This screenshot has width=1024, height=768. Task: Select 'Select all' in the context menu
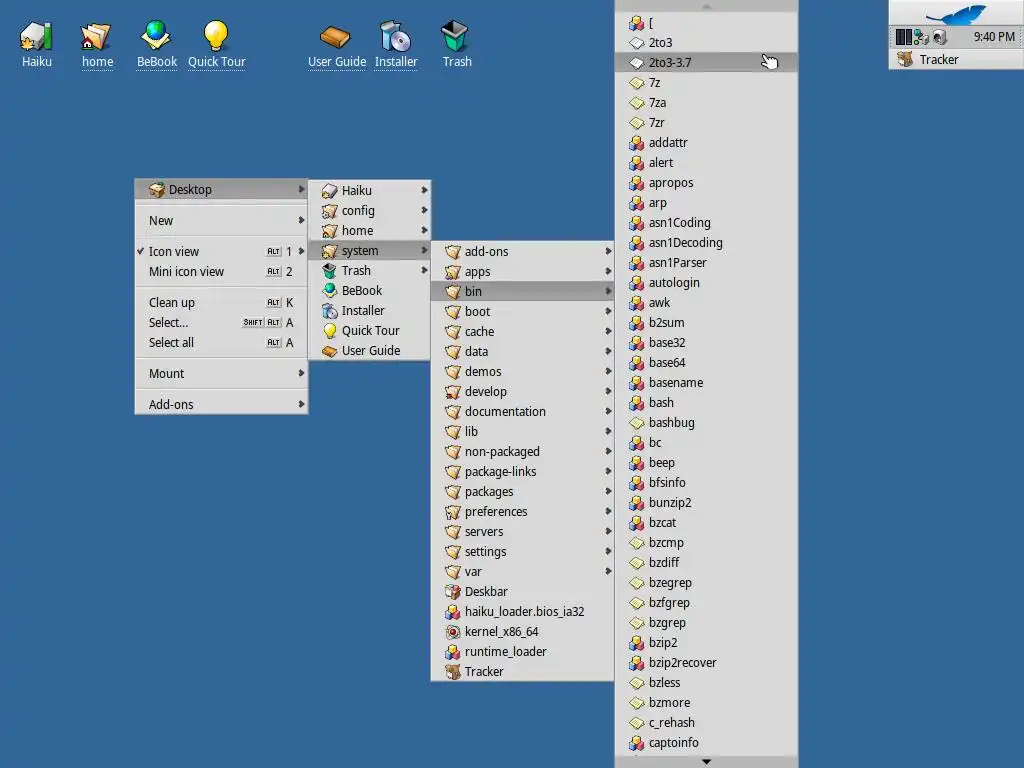[221, 342]
